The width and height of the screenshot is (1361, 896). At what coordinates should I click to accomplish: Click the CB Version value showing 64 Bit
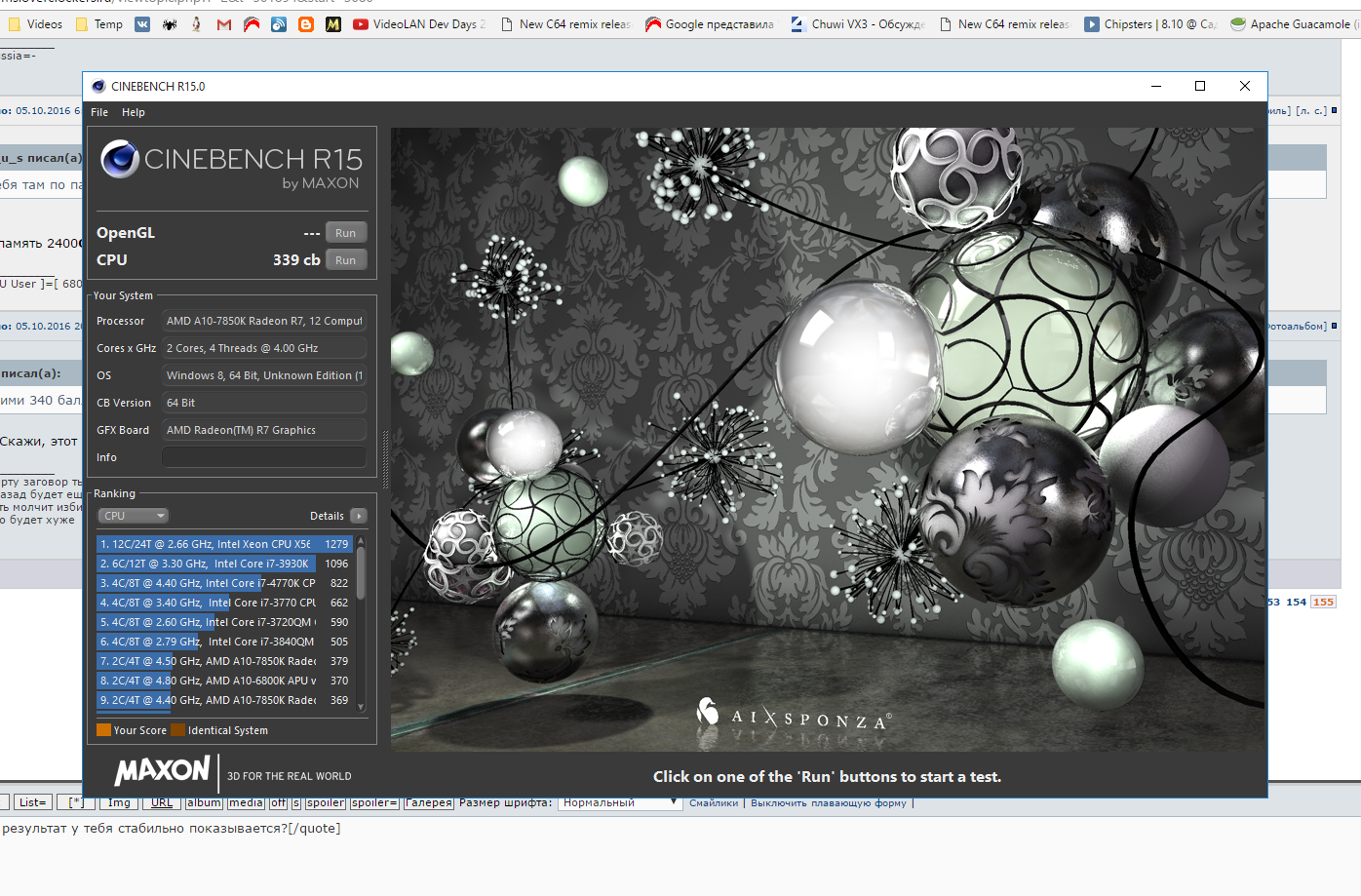point(264,403)
